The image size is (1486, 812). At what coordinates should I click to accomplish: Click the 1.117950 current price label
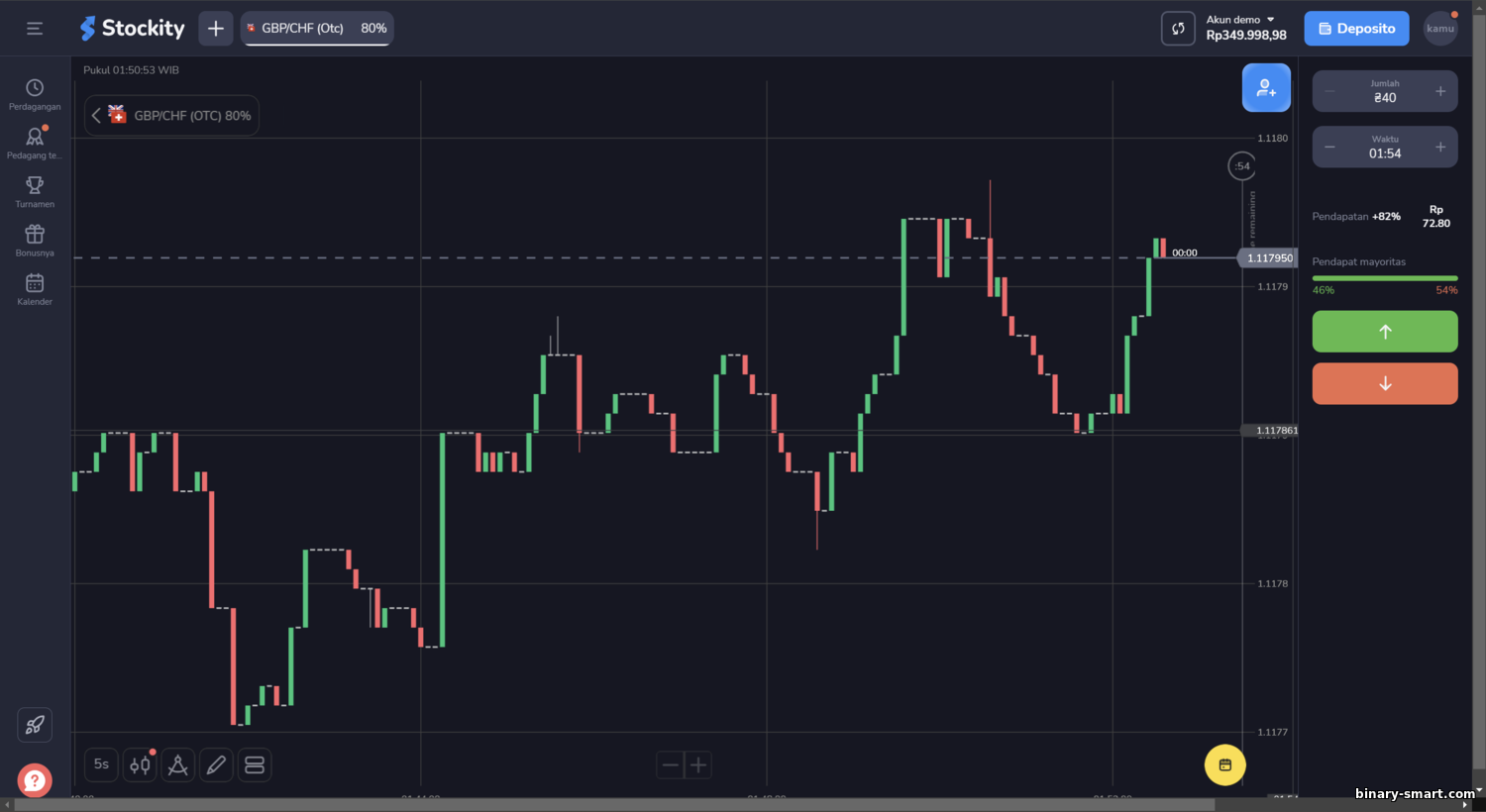click(x=1269, y=257)
